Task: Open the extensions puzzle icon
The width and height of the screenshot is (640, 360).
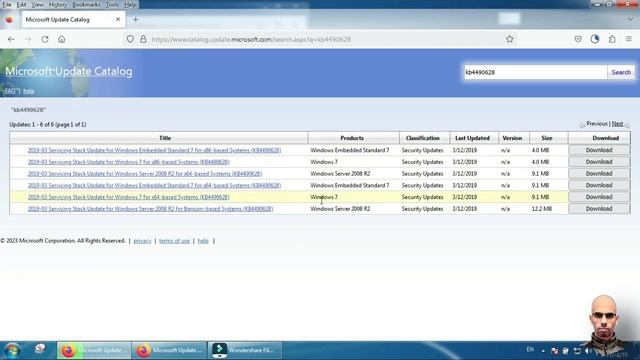Action: point(612,39)
